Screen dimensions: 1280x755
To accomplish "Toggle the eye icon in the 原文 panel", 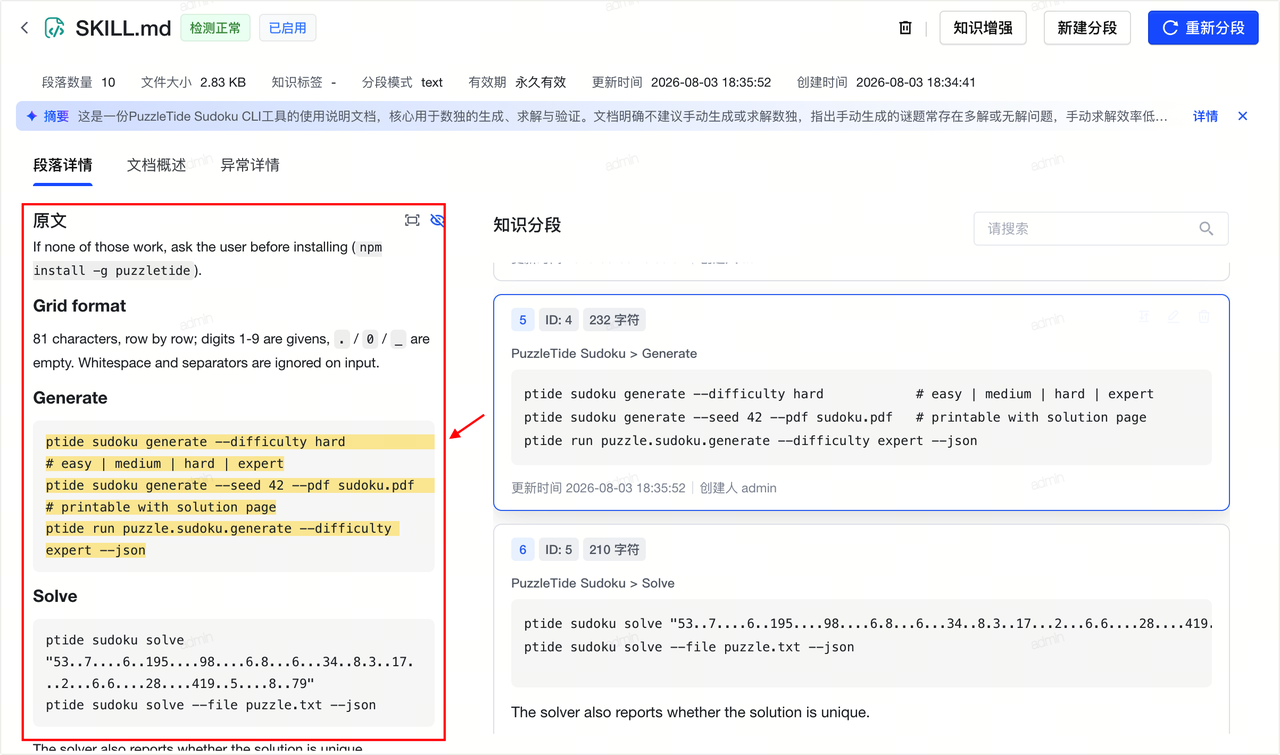I will [x=437, y=220].
